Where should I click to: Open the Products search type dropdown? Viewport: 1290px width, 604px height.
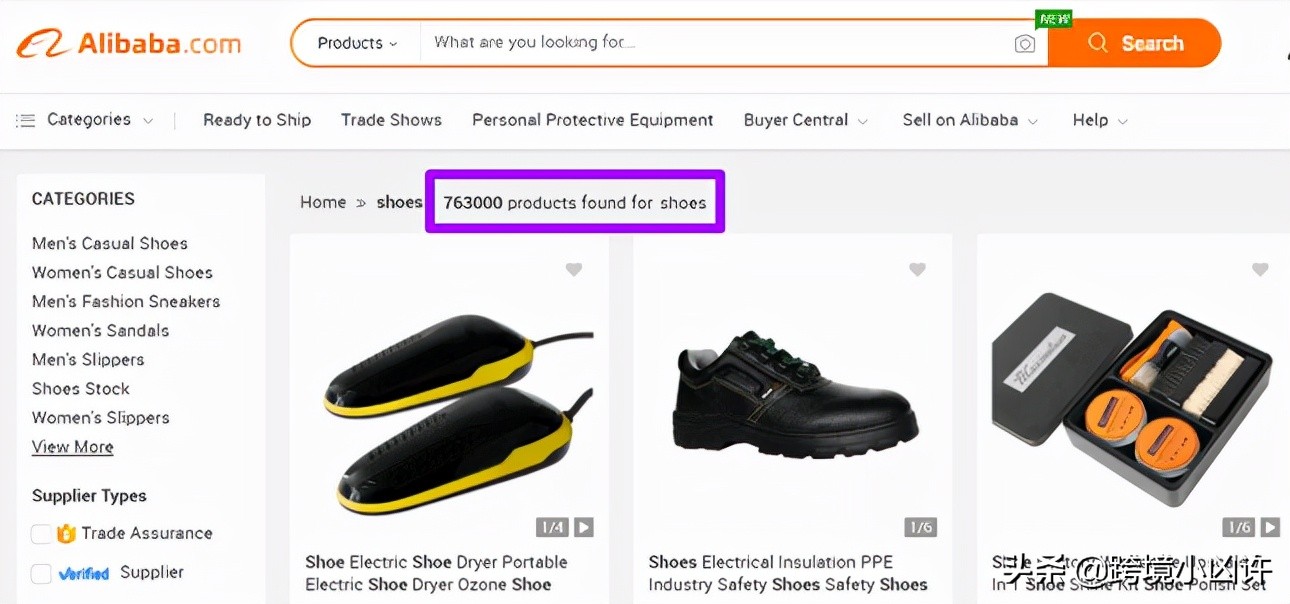pyautogui.click(x=357, y=44)
